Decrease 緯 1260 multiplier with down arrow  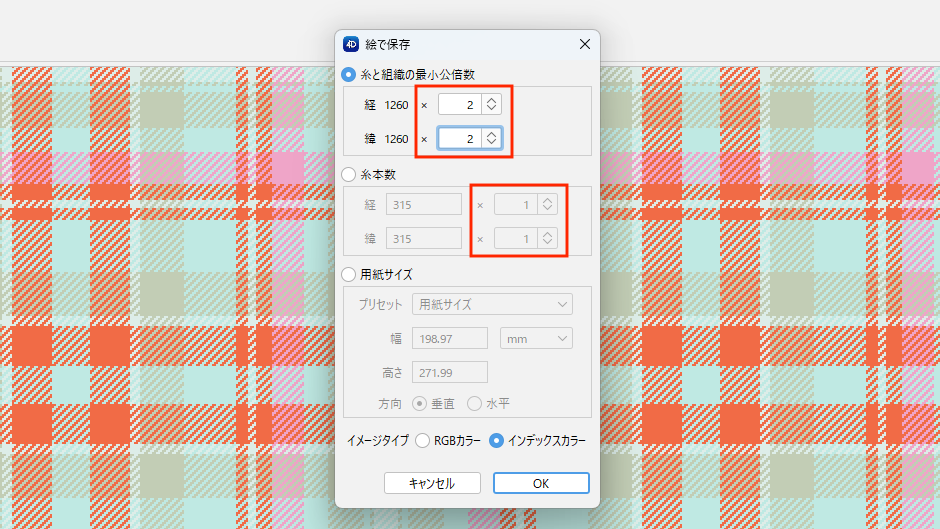491,143
